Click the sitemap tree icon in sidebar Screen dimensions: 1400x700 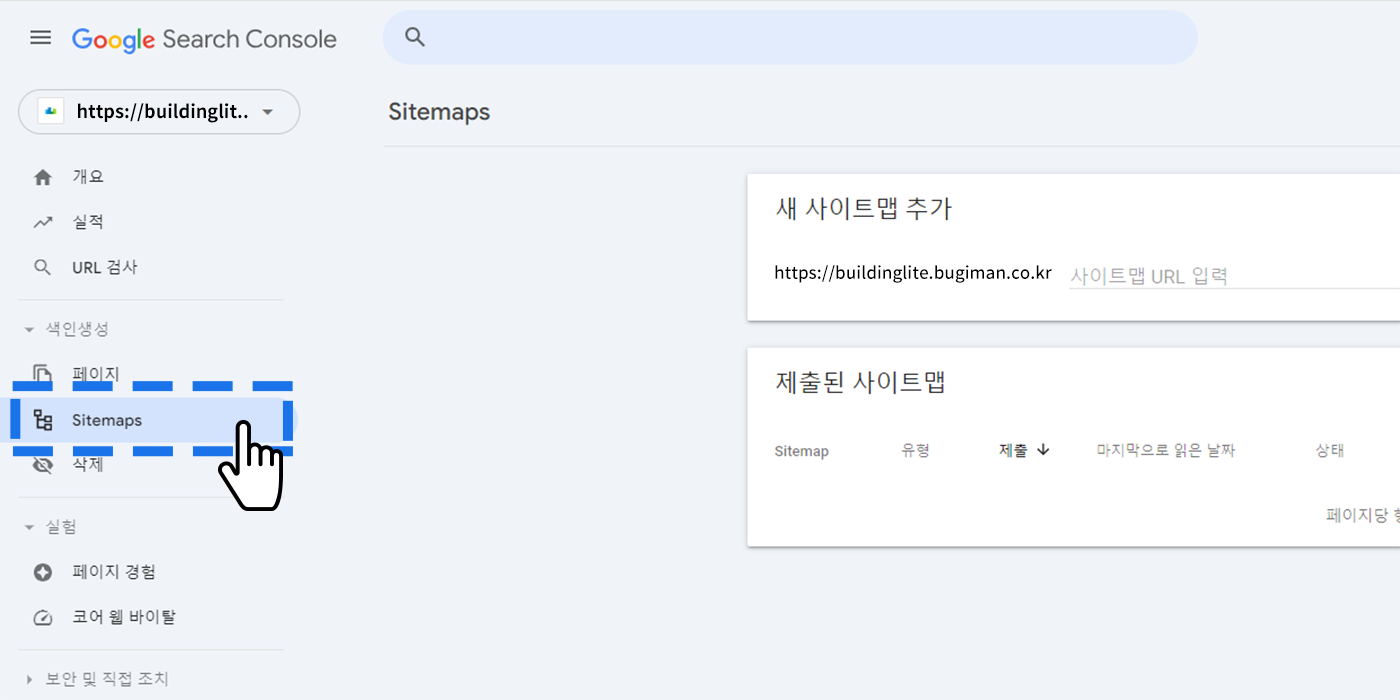tap(43, 420)
